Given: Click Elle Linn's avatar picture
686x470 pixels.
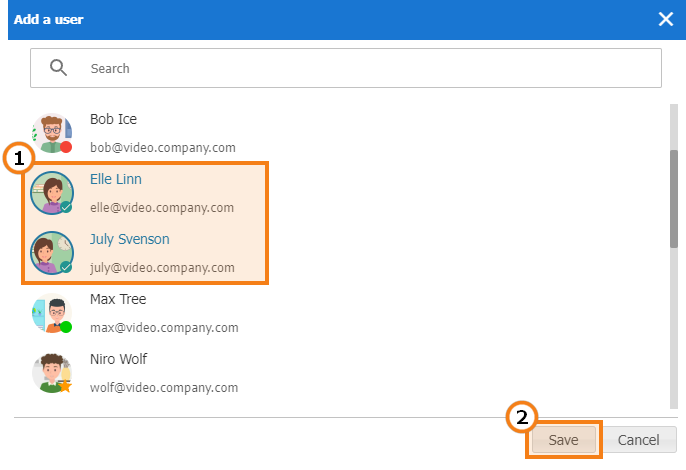Looking at the screenshot, I should coord(52,193).
